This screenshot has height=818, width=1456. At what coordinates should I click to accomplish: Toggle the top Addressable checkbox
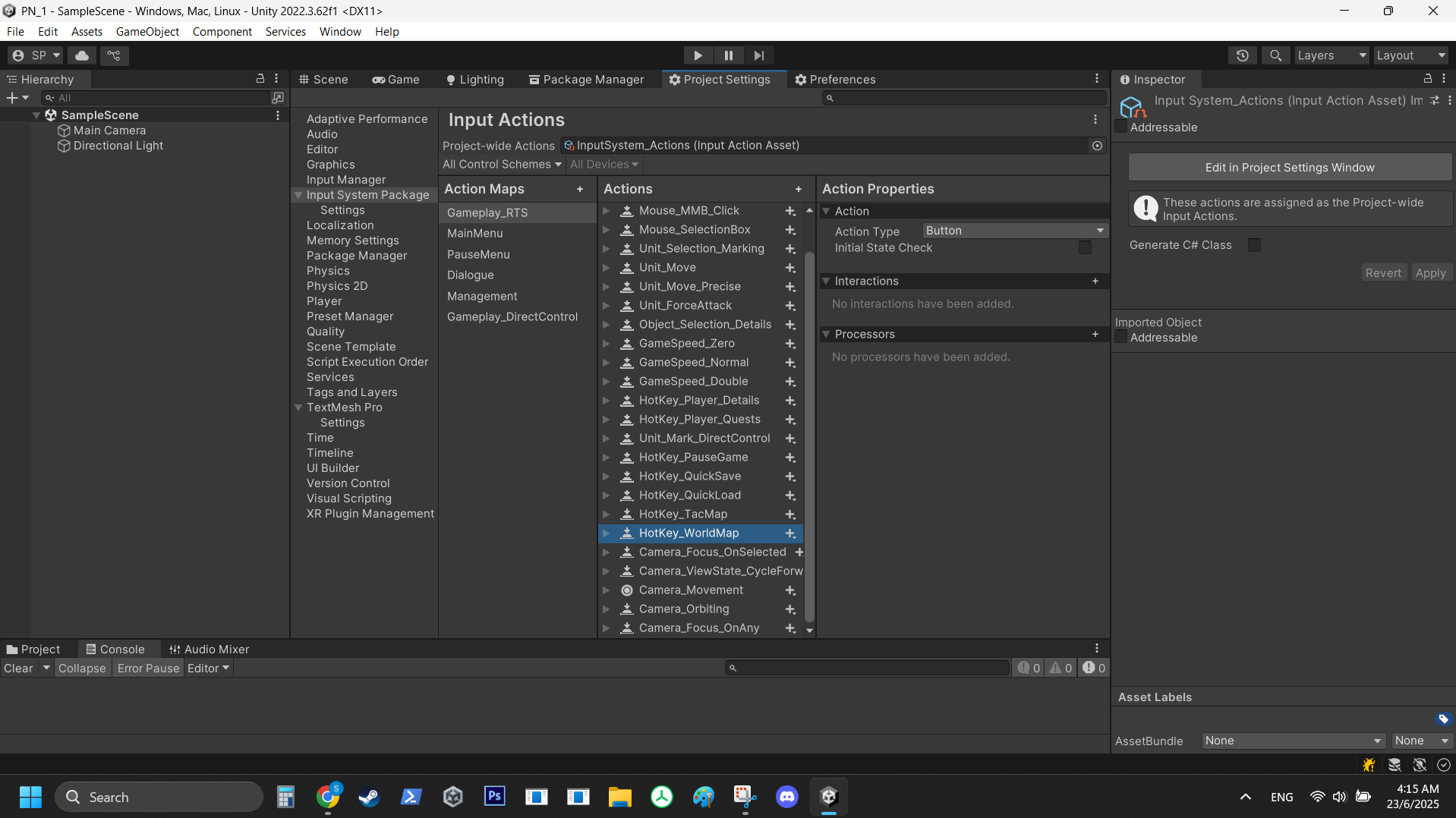(x=1120, y=127)
